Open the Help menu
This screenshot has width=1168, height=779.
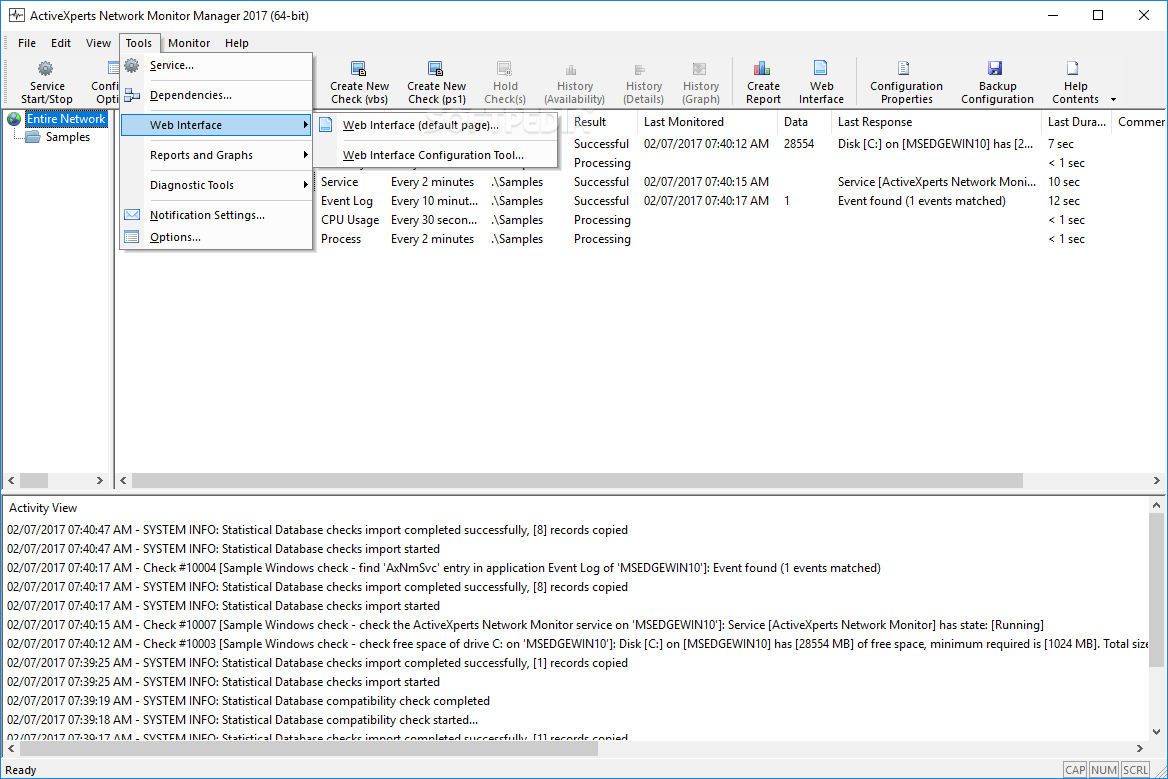tap(237, 43)
